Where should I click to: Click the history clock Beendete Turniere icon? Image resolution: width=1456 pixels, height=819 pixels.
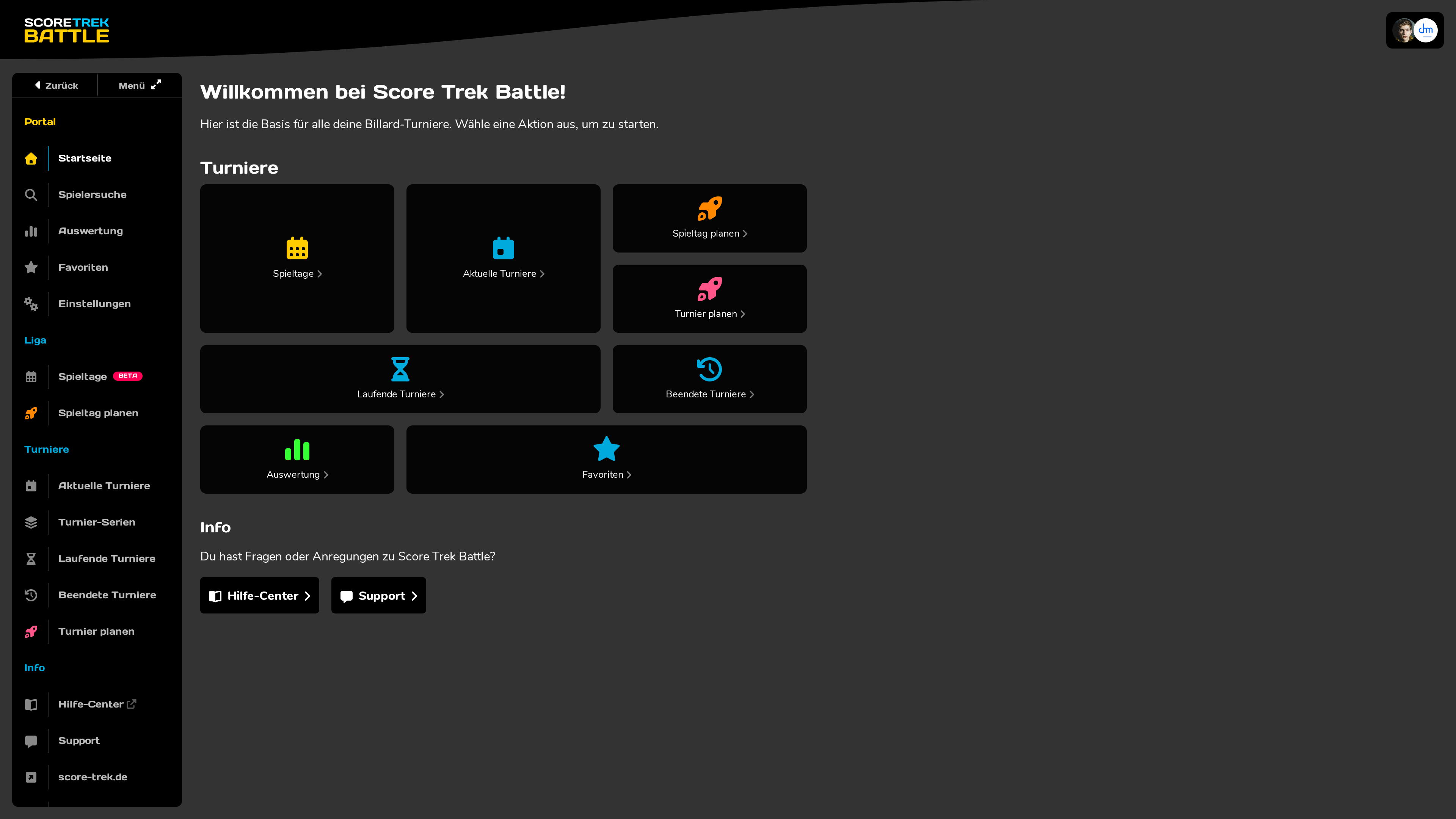(x=709, y=369)
